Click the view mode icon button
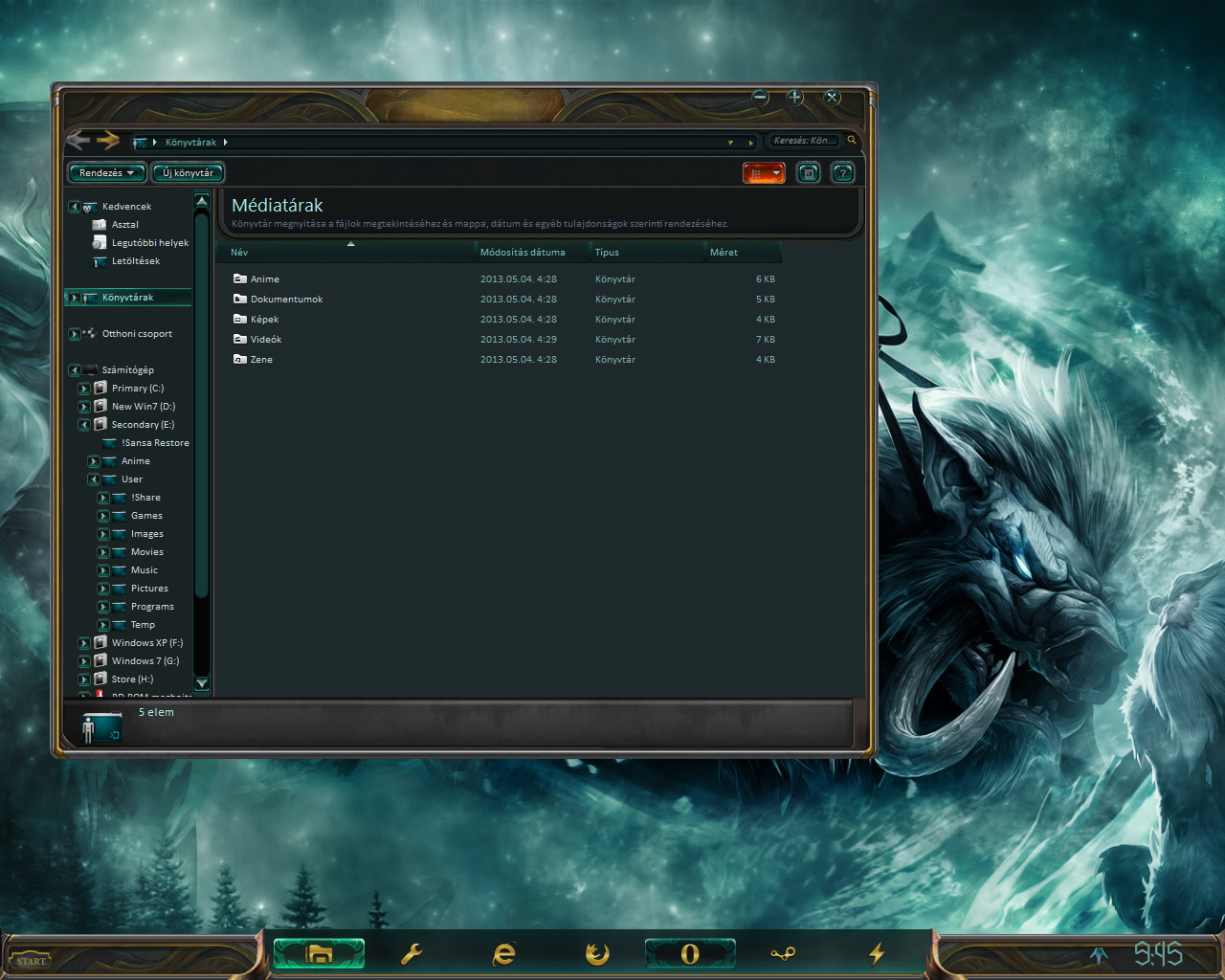 (x=755, y=173)
